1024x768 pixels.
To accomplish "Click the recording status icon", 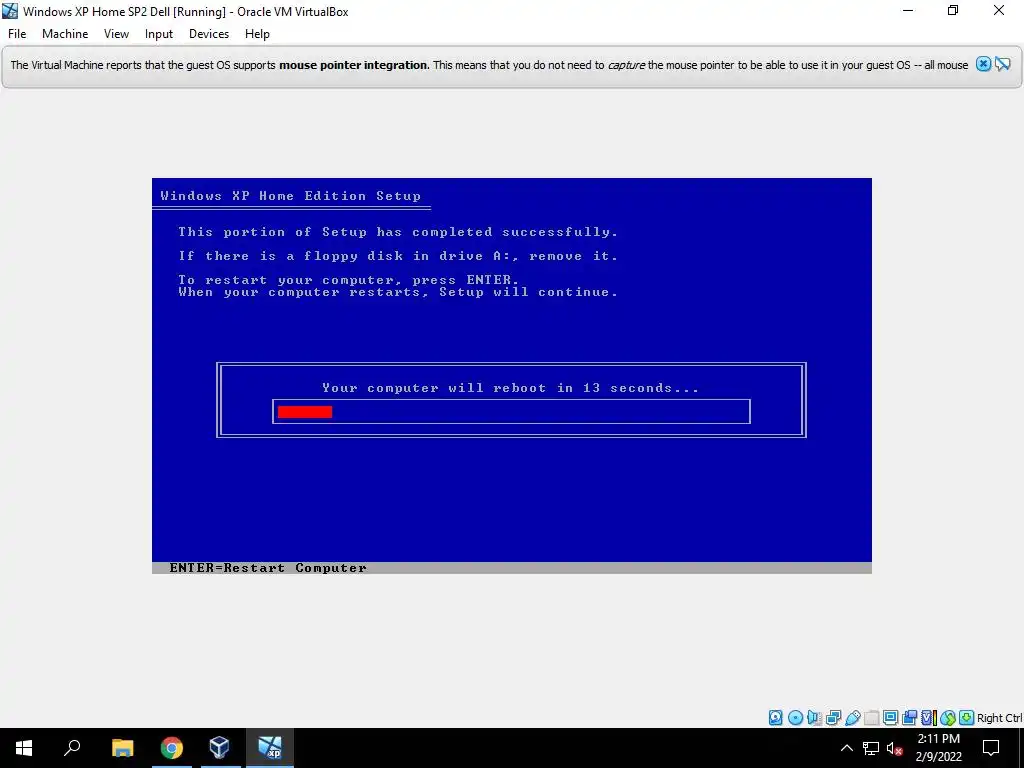I will (909, 718).
